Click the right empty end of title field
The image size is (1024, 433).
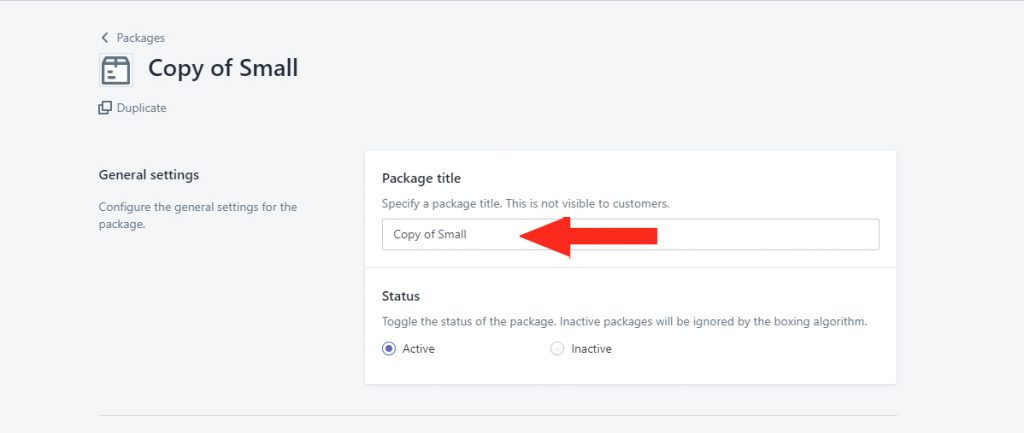point(771,234)
